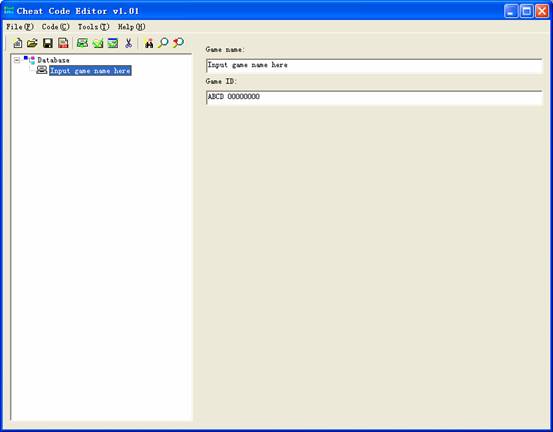Click the blue-topped green code icon
Image resolution: width=553 pixels, height=432 pixels.
(x=113, y=43)
